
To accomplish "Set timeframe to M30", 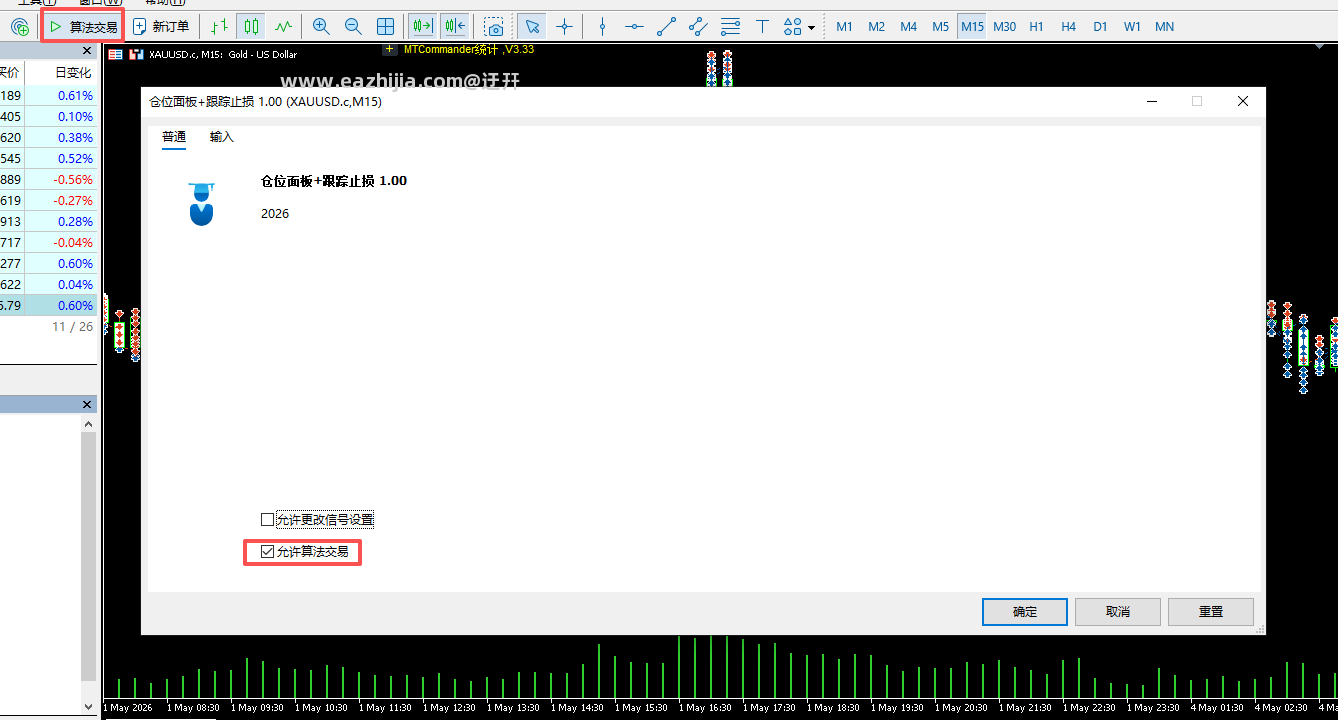I will (1005, 27).
